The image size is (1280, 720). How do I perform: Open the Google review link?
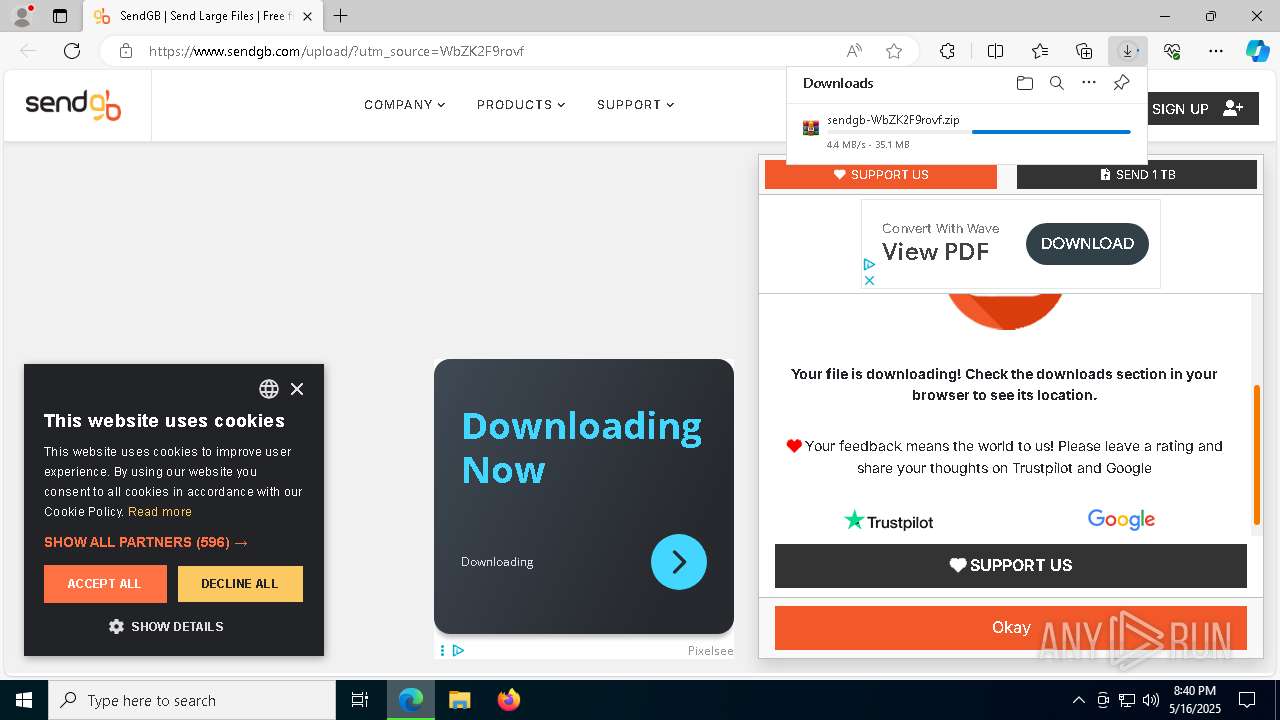(x=1121, y=519)
